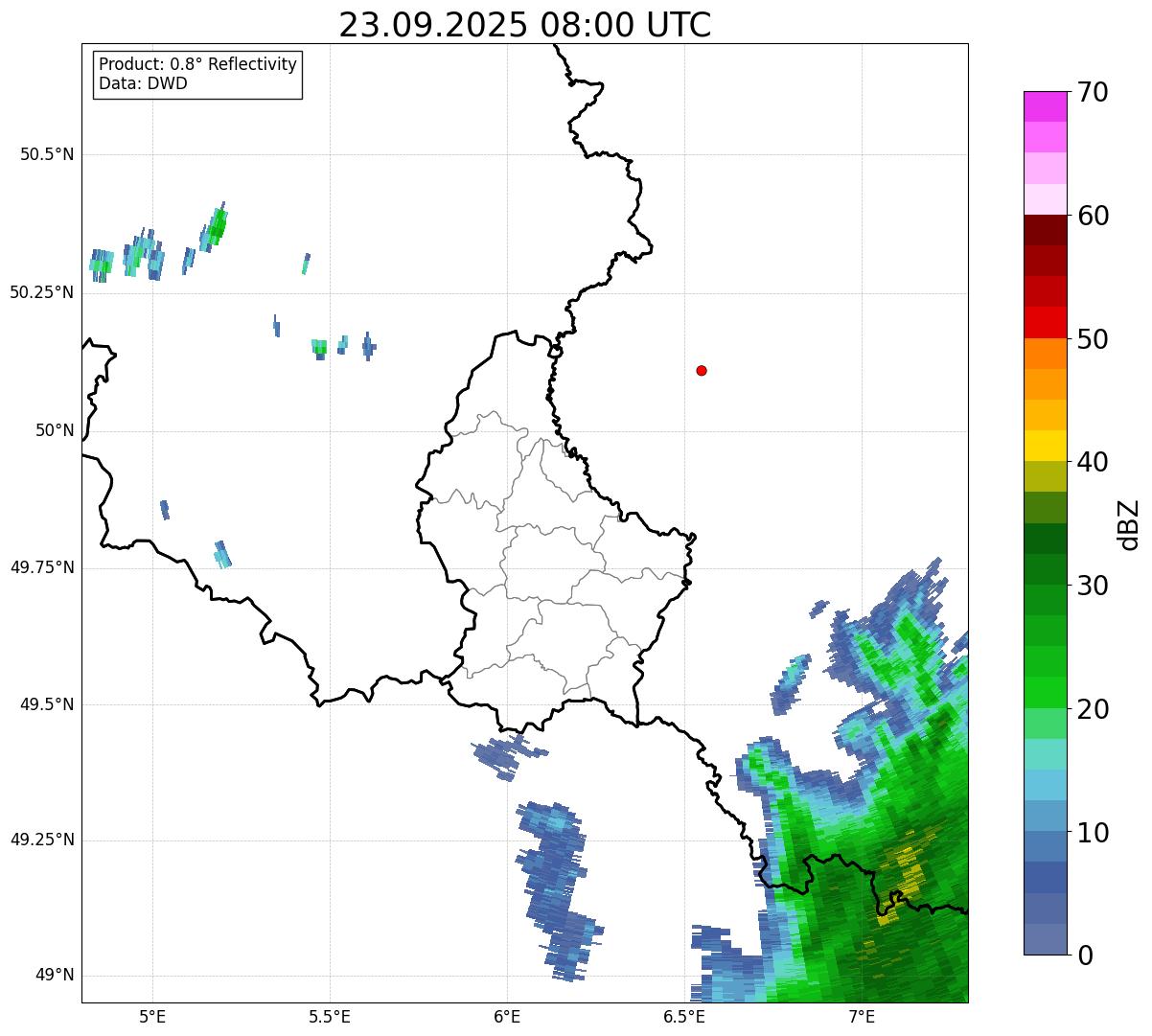1152x1036 pixels.
Task: Click the 'Data: DWD' label
Action: (144, 83)
